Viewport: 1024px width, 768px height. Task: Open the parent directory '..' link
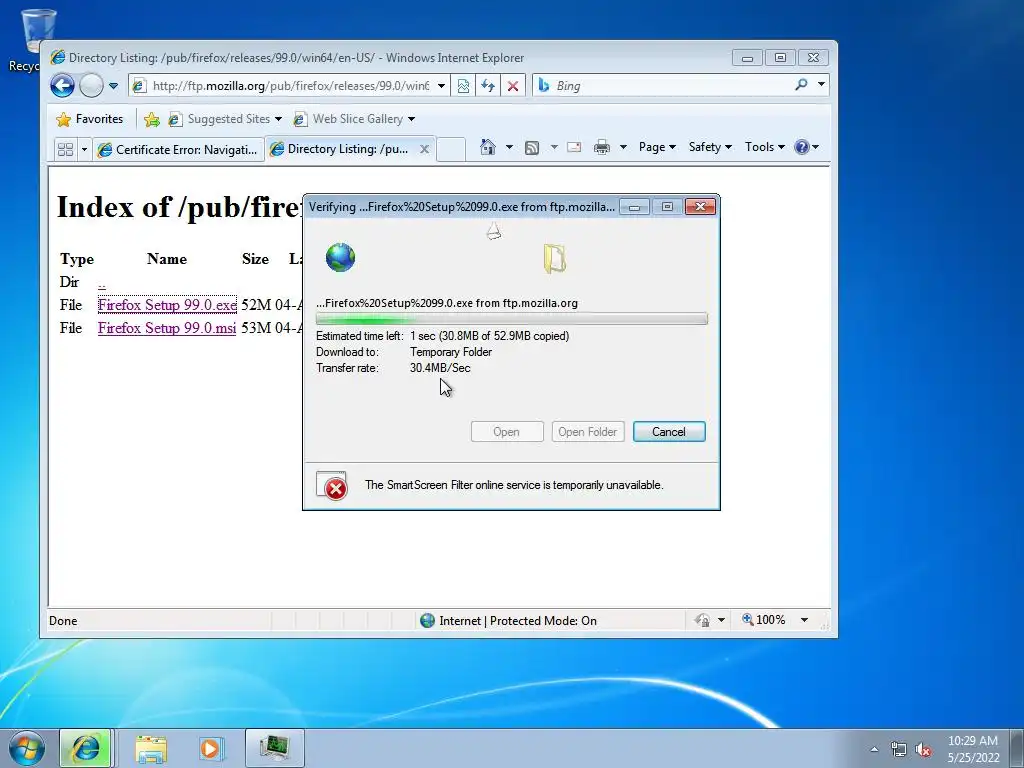coord(102,283)
